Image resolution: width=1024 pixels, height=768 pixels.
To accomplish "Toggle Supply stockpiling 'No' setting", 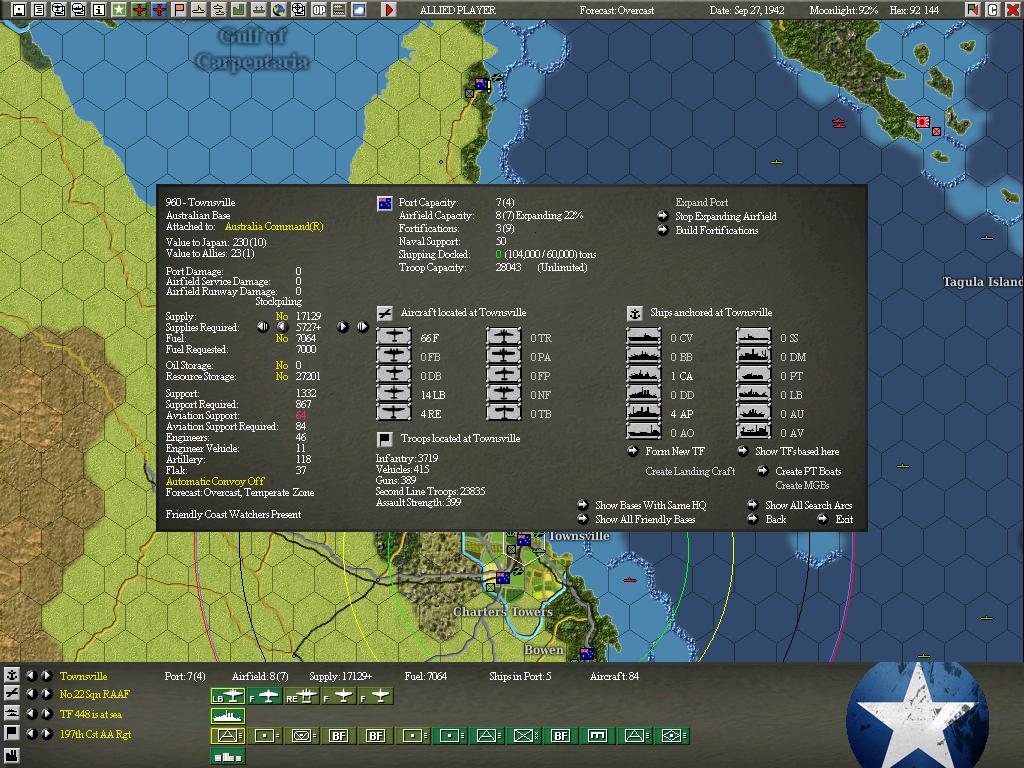I will point(281,316).
